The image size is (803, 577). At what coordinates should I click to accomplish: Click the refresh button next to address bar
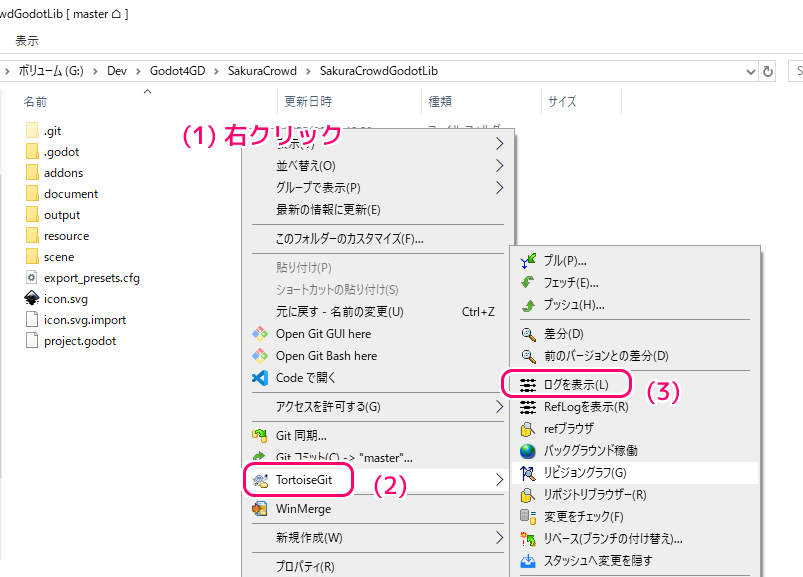(768, 71)
